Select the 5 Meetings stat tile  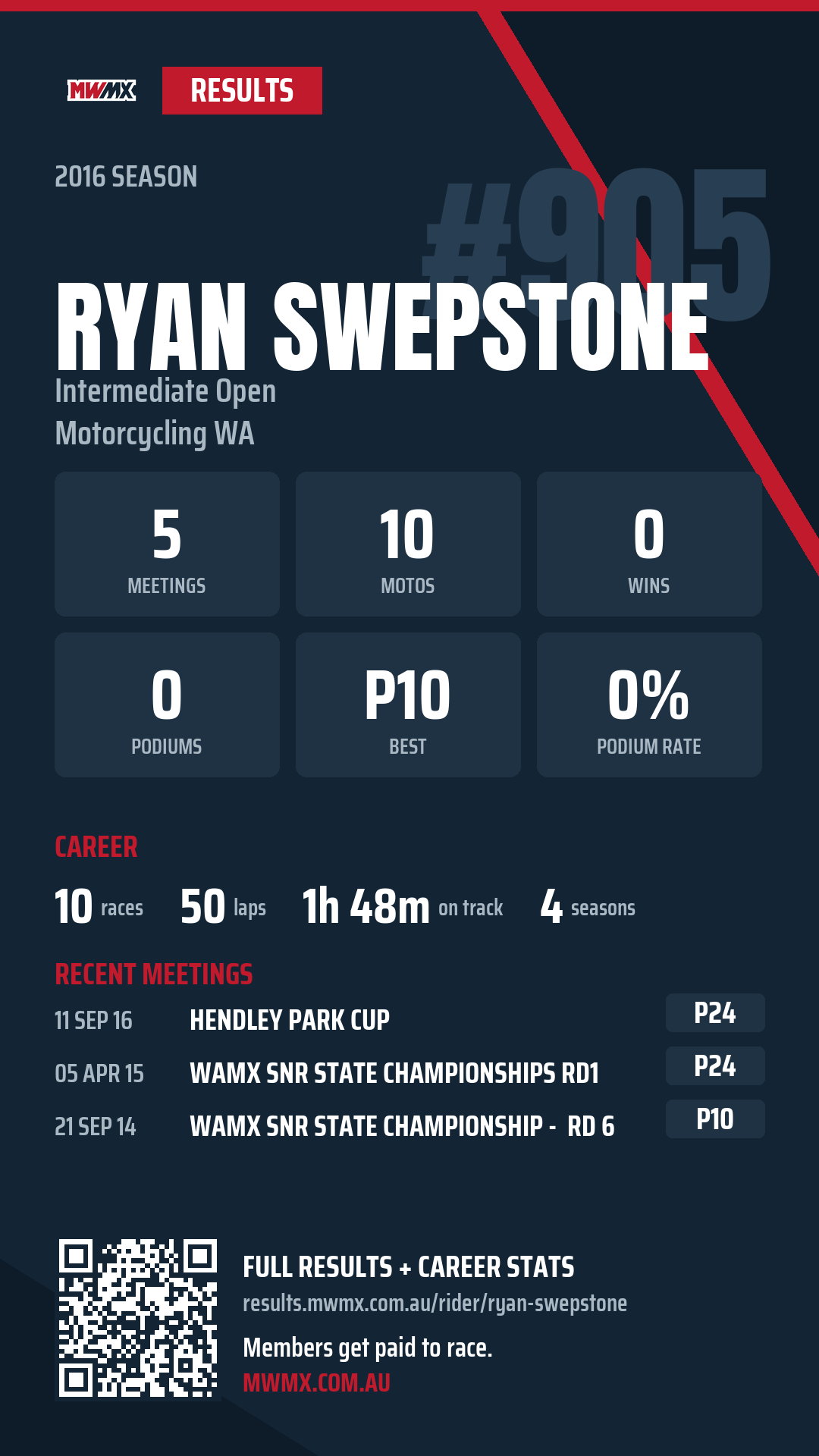pyautogui.click(x=167, y=544)
